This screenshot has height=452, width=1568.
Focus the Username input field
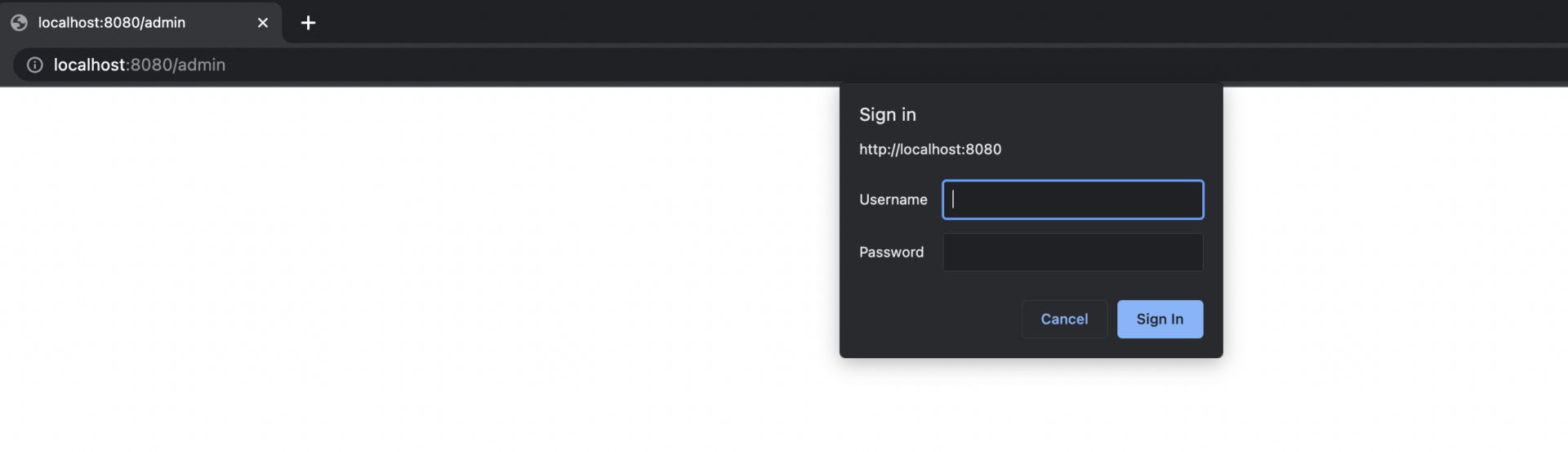1072,199
